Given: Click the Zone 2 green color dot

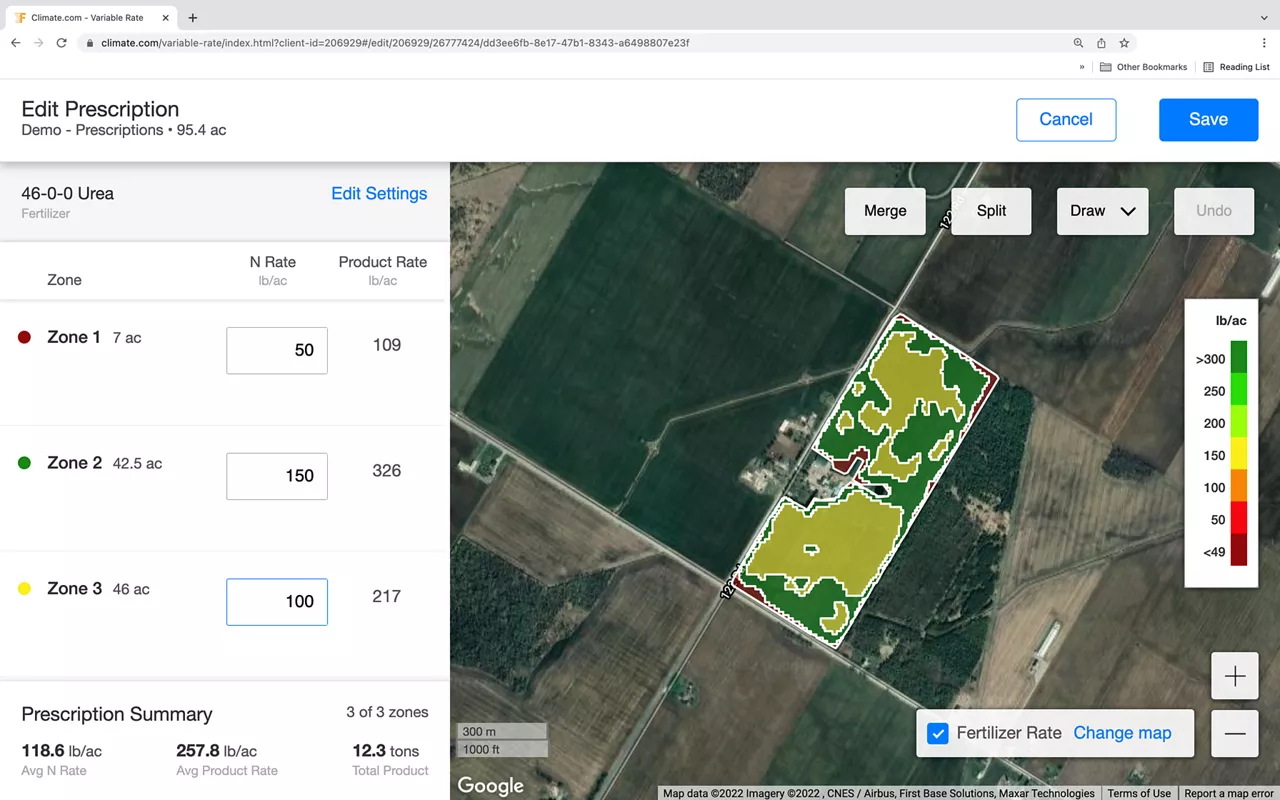Looking at the screenshot, I should click(x=25, y=463).
